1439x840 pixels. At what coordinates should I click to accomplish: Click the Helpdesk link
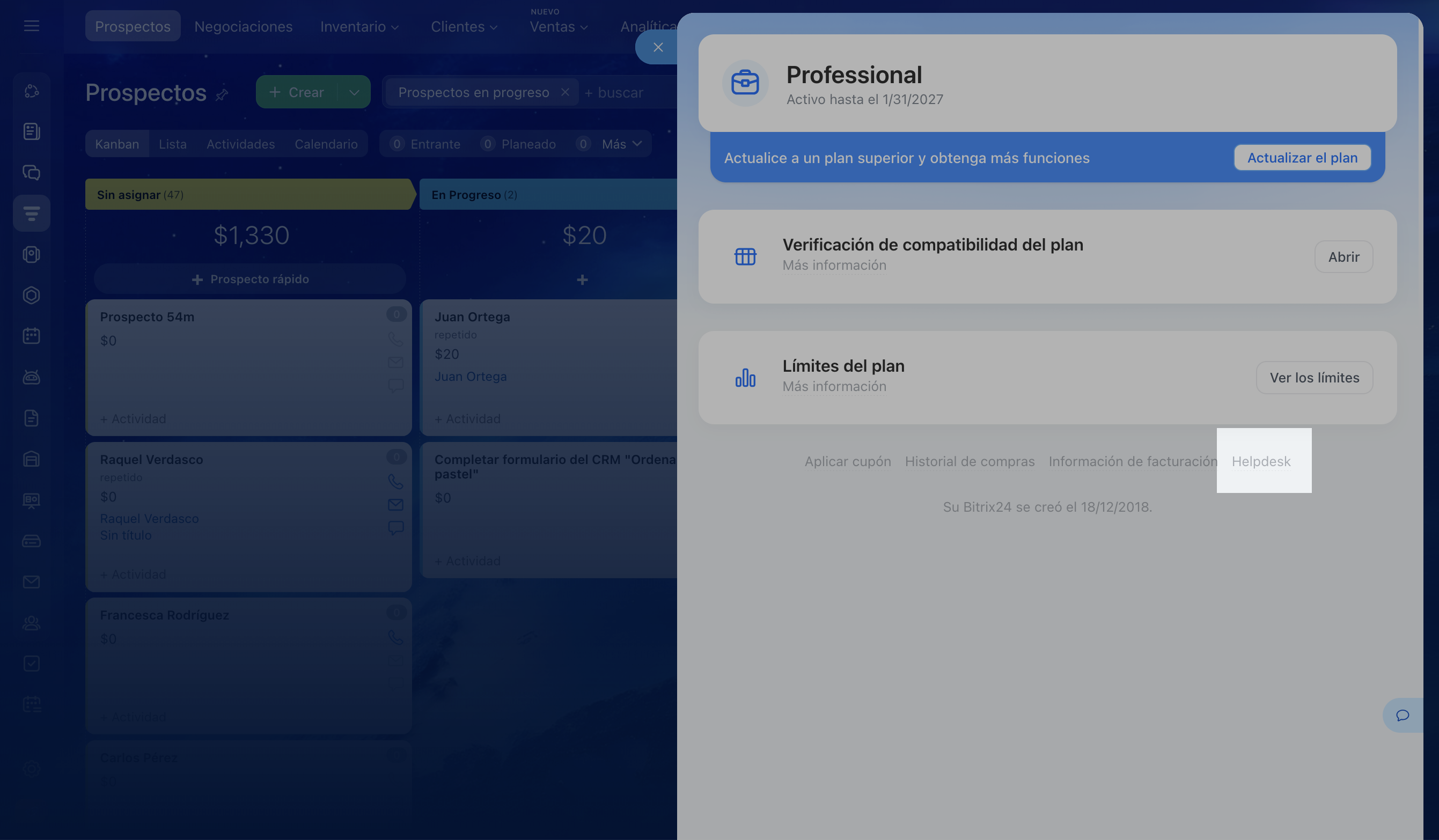point(1260,461)
